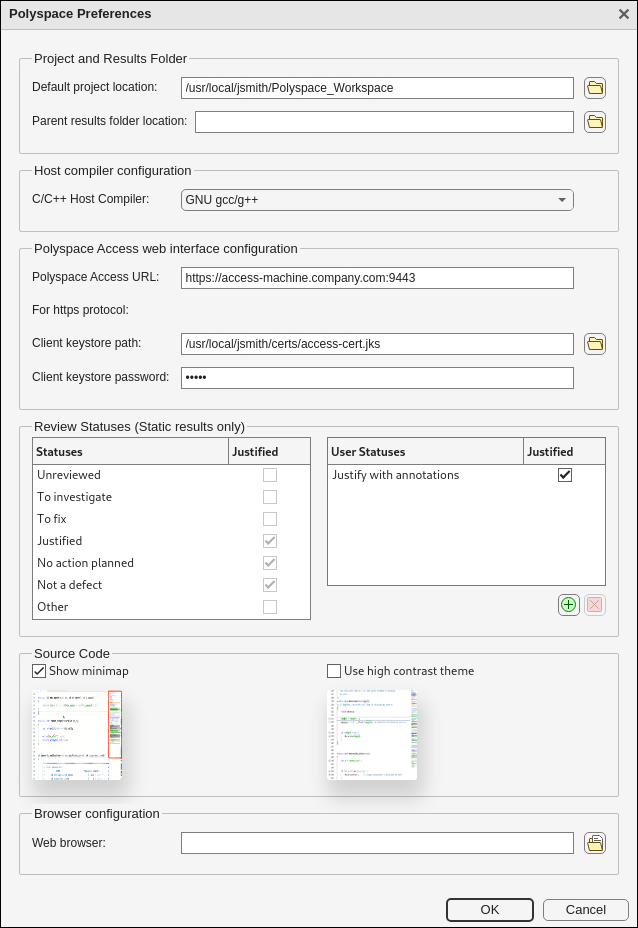Browse for a client keystore file
Image resolution: width=638 pixels, height=928 pixels.
595,344
